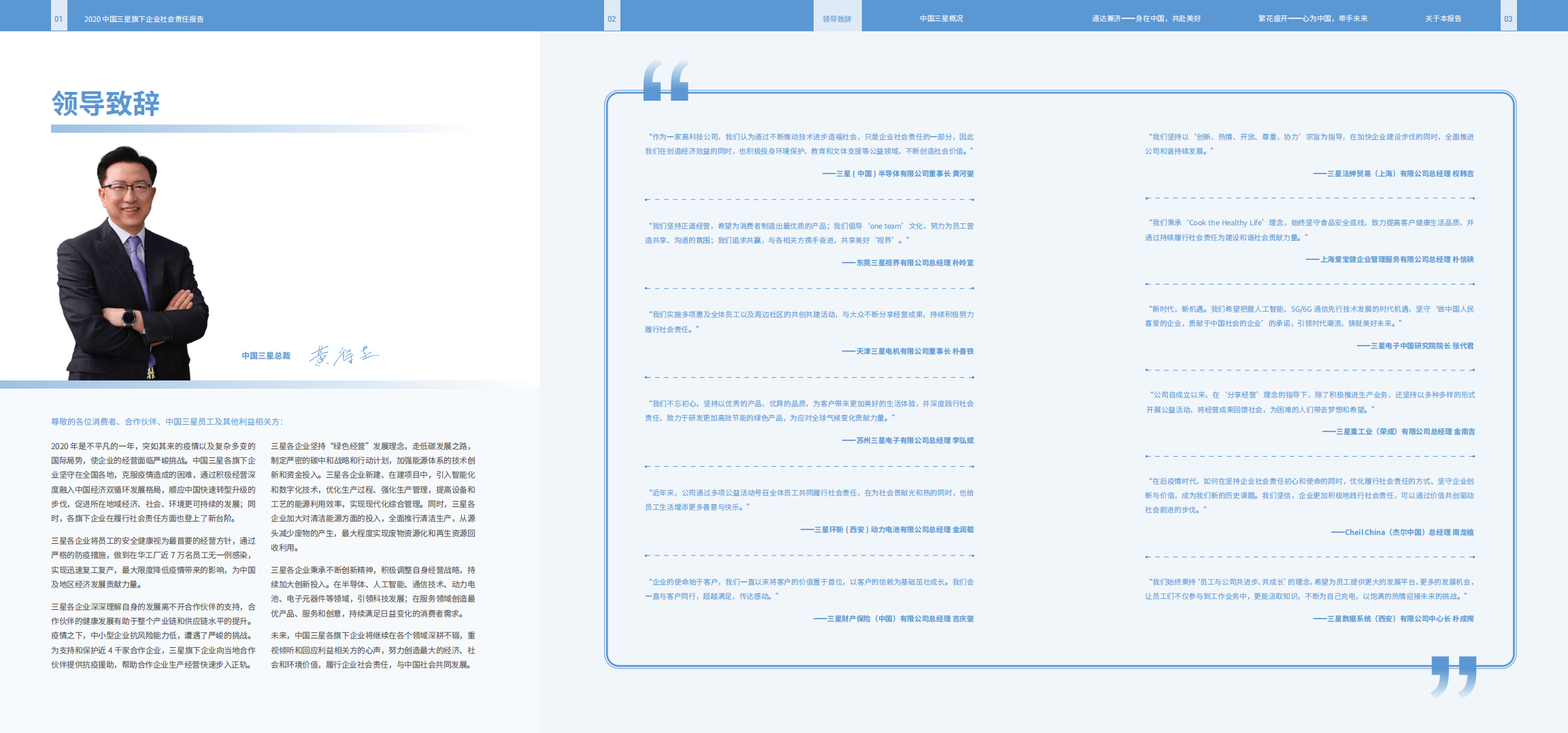Image resolution: width=1568 pixels, height=733 pixels.
Task: Click attribution 三星财产保险（中国）有限公司总经理 吉庆燮
Action: tap(894, 619)
